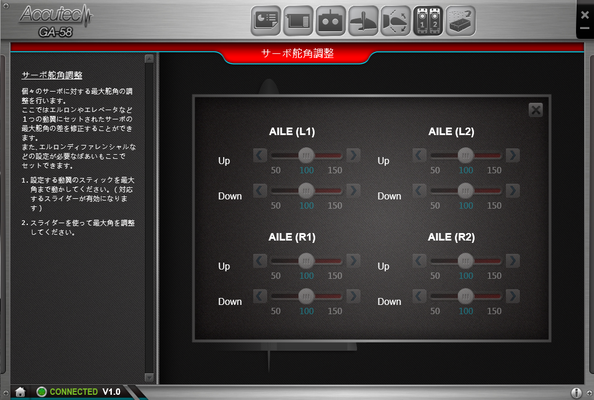Close the Accutec application window
The height and width of the screenshot is (400, 594).
[585, 14]
